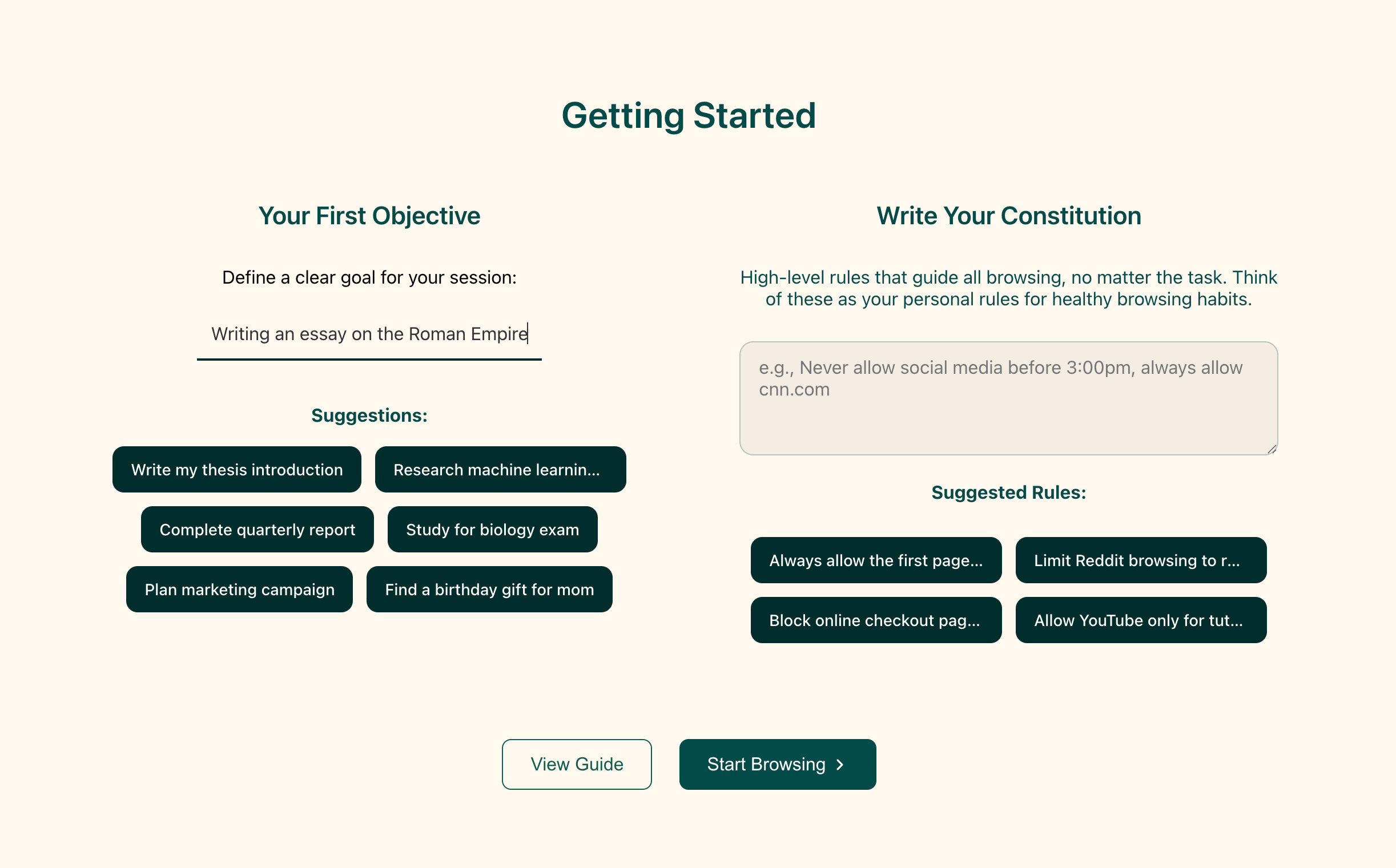Choose 'Plan marketing campaign' suggestion
1396x868 pixels.
(x=239, y=590)
